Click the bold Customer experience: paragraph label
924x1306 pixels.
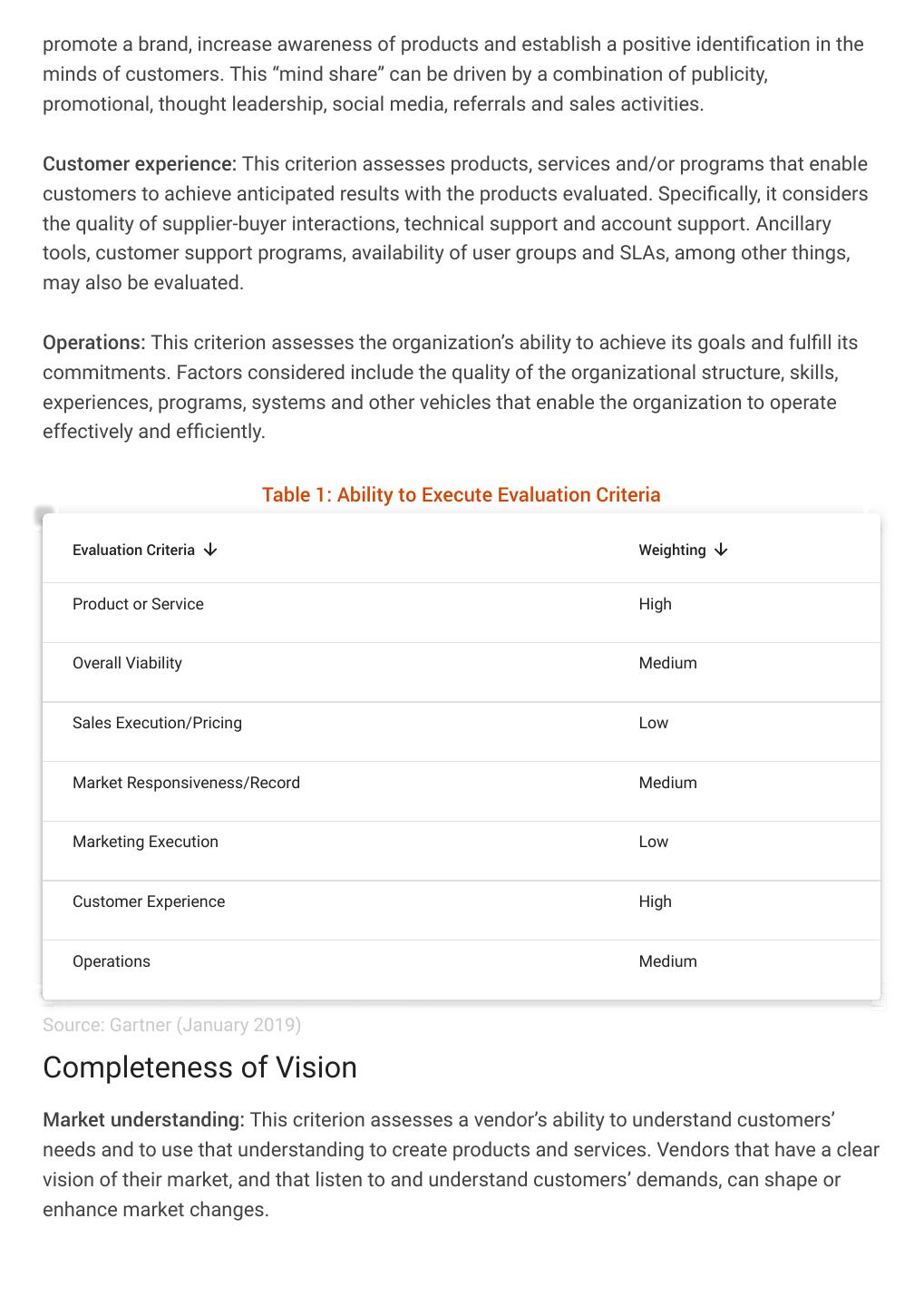coord(139,164)
